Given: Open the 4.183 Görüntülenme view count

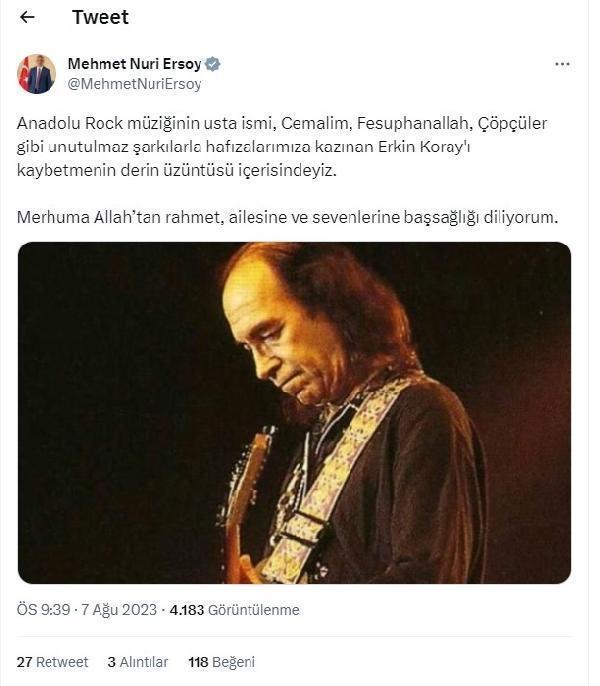Looking at the screenshot, I should [x=234, y=610].
